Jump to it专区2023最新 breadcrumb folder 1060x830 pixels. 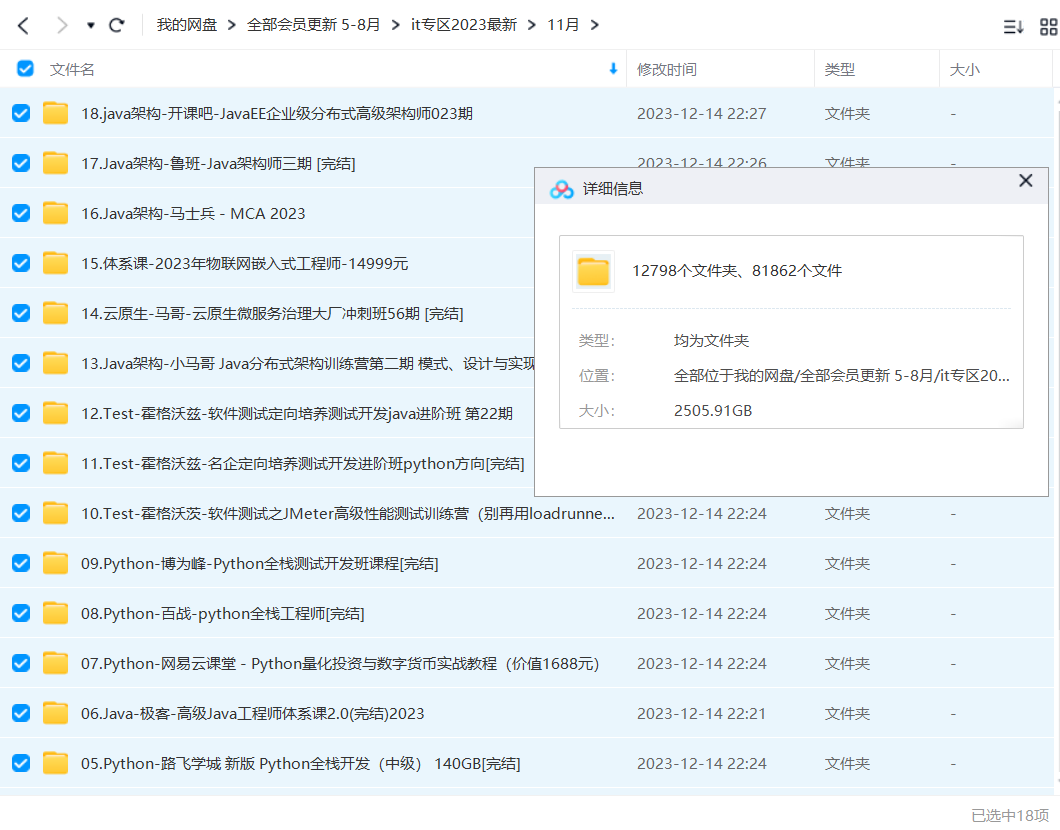pos(464,25)
